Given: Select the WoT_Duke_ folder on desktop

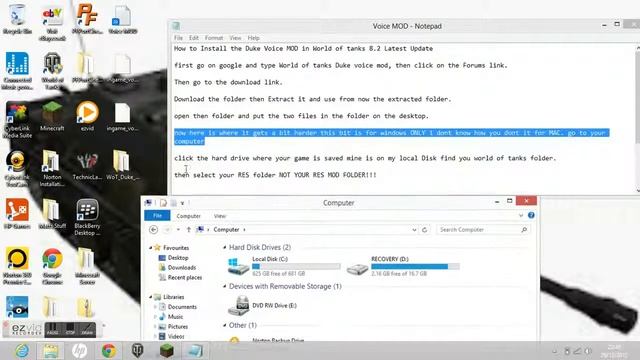Looking at the screenshot, I should (122, 165).
